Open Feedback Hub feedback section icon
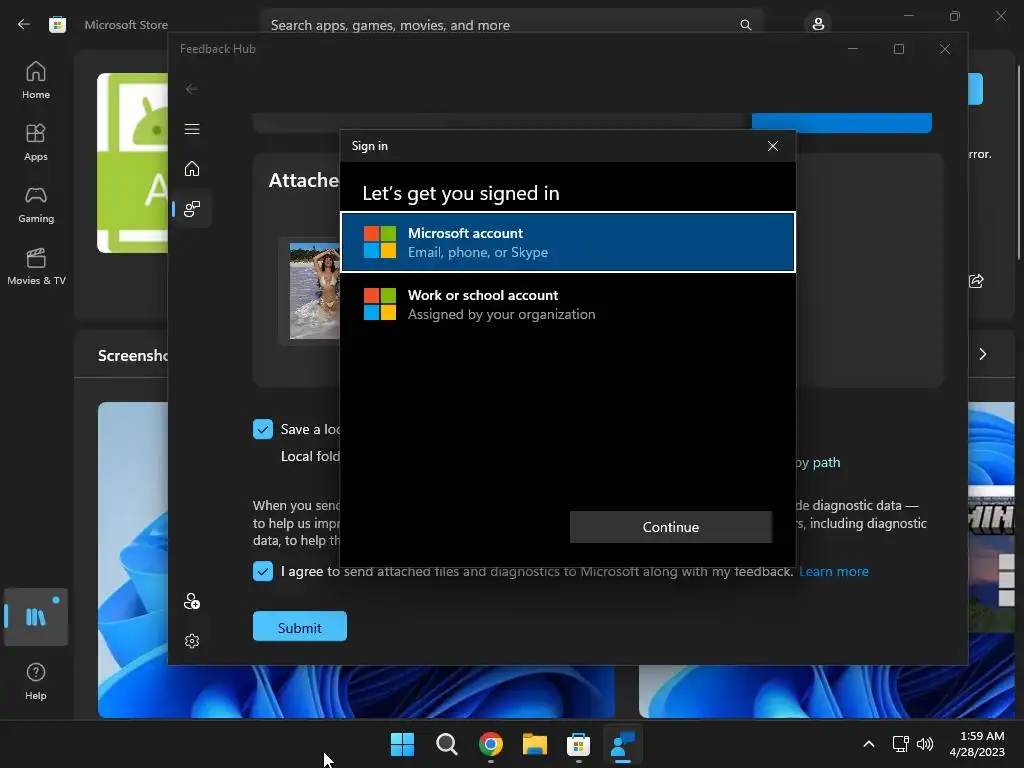1024x768 pixels. (192, 209)
